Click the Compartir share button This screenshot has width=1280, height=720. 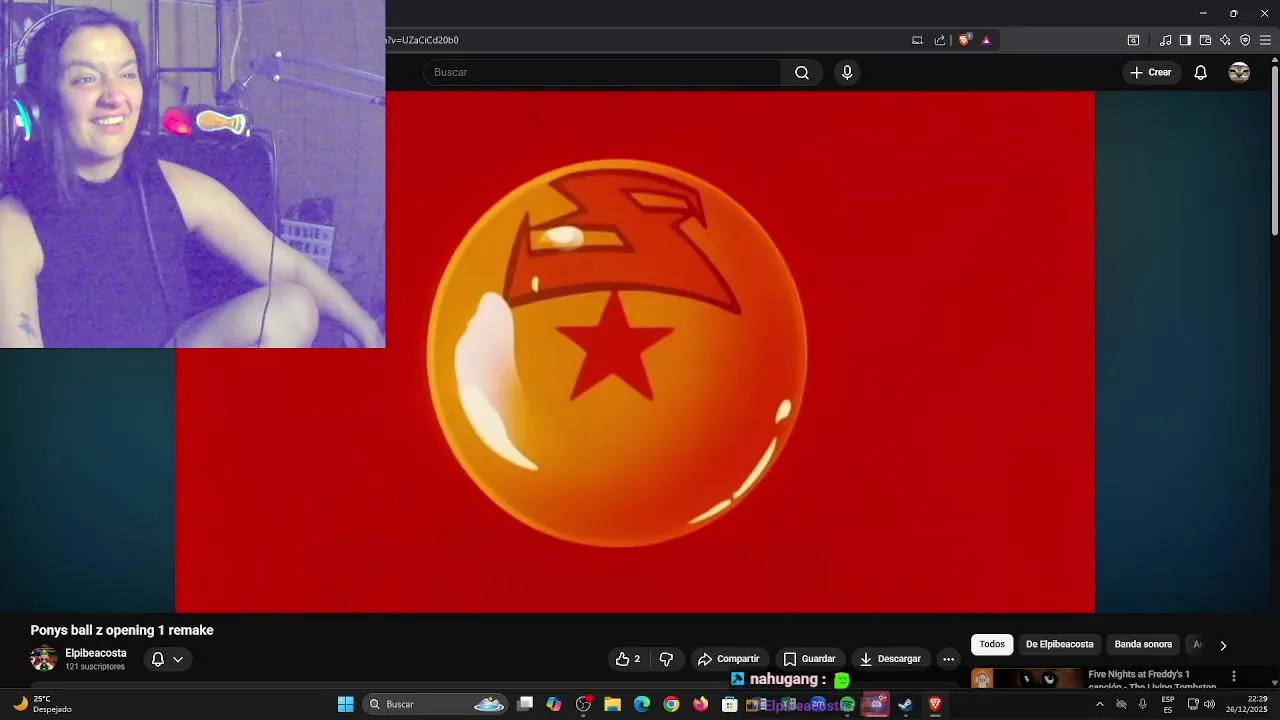tap(729, 659)
